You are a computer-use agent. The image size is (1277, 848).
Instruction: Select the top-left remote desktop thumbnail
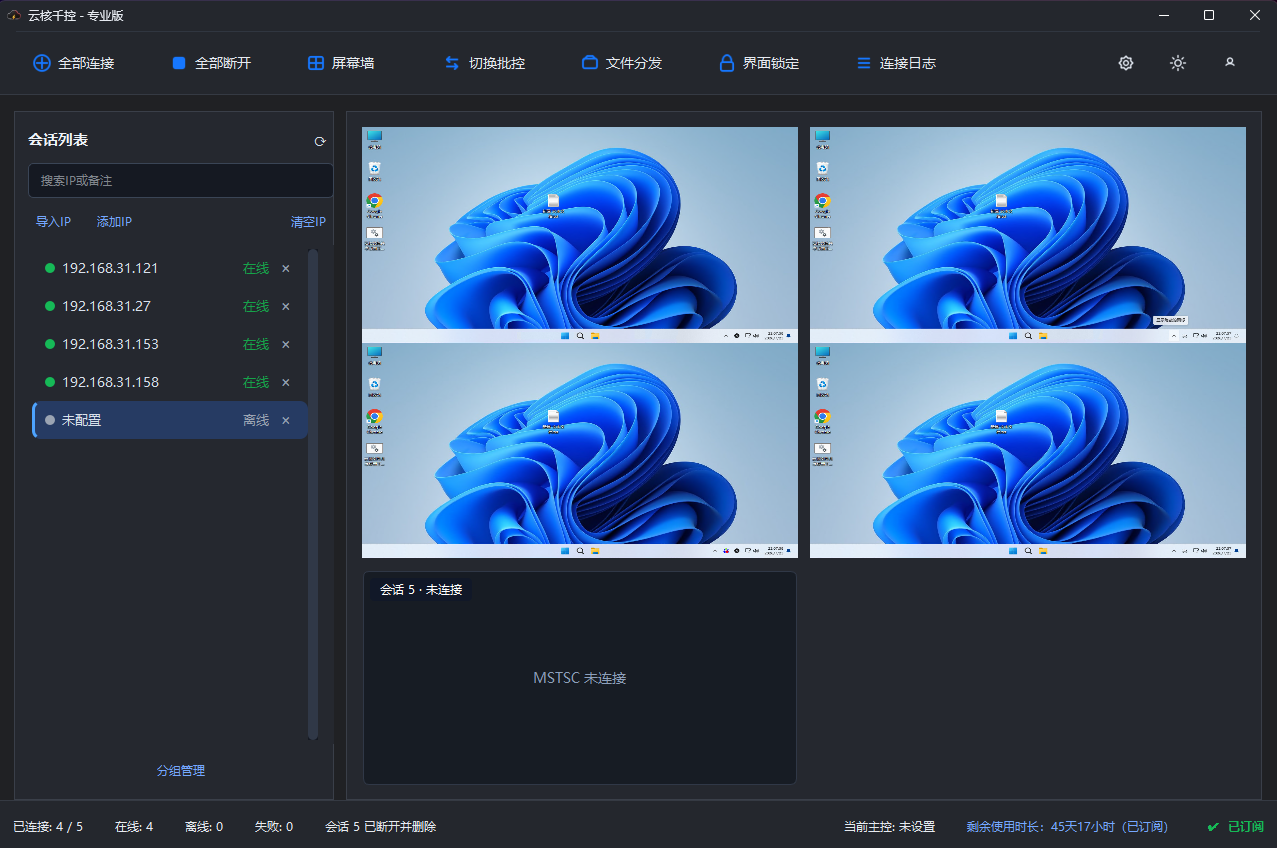580,235
